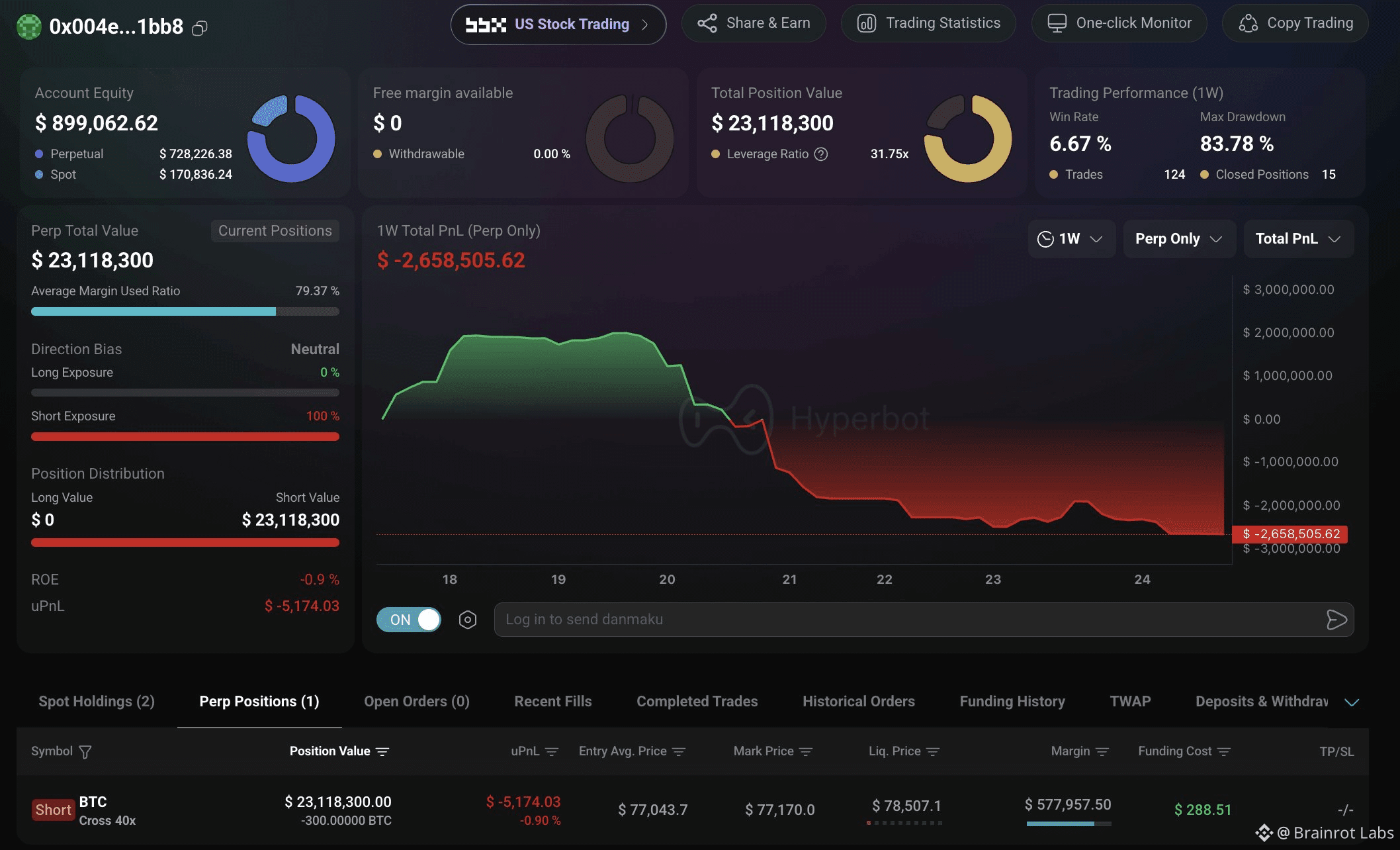Click the $ 78,507.1 liquidation price
The height and width of the screenshot is (850, 1400).
[906, 806]
